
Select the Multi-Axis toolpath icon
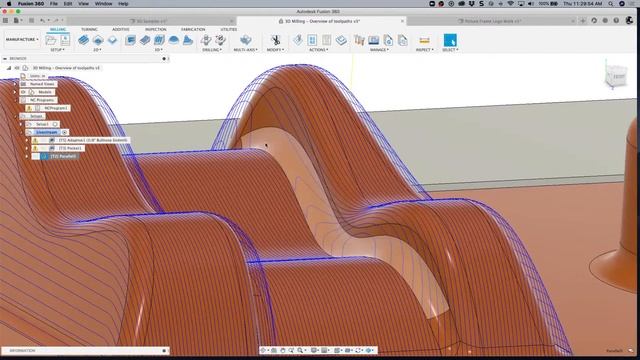point(245,40)
